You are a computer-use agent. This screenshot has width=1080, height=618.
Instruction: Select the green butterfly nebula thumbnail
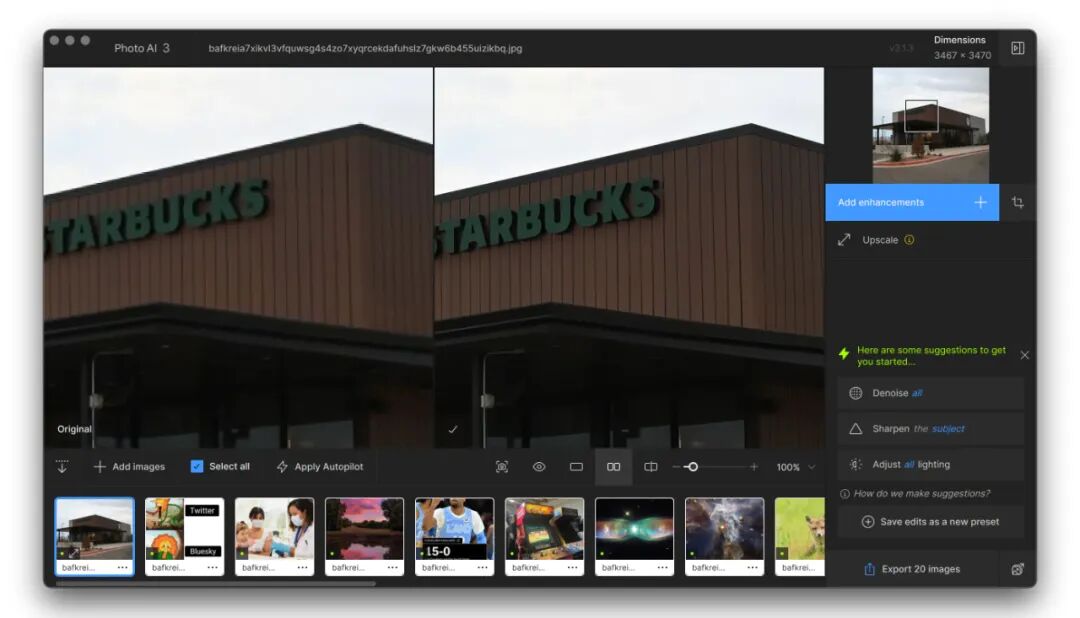(x=634, y=536)
